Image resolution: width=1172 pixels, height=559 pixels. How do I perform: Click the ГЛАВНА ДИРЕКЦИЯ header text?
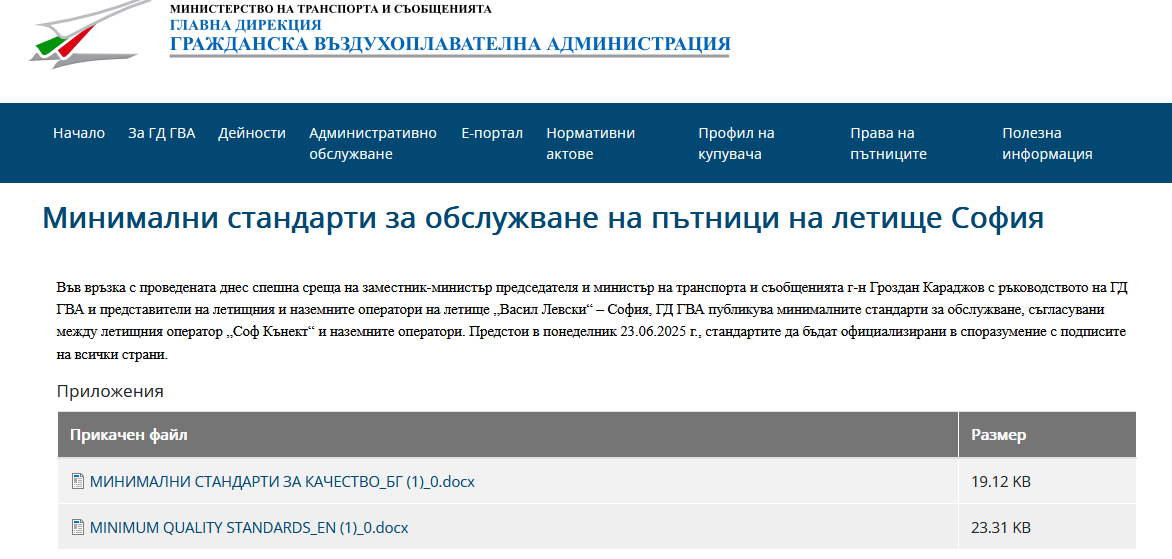pos(245,25)
